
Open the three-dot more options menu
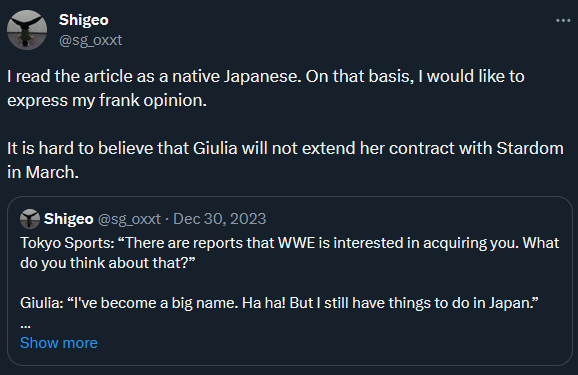coord(563,21)
